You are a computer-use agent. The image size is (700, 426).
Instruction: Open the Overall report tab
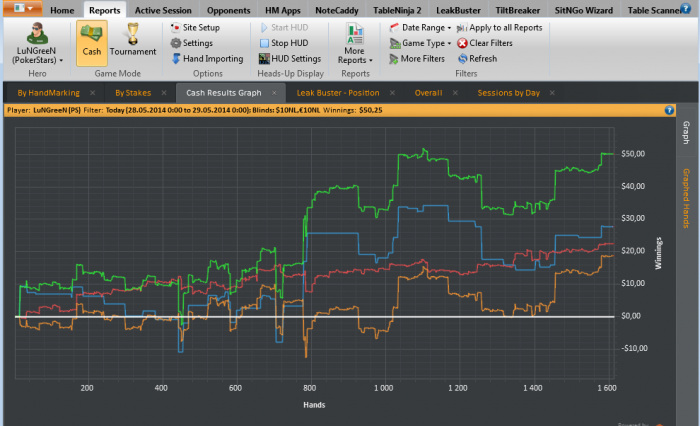tap(429, 93)
